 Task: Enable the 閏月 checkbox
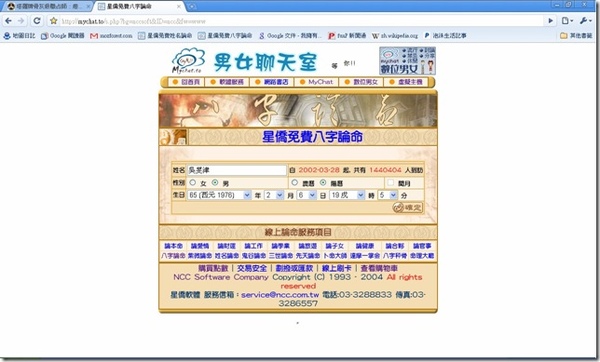click(390, 183)
